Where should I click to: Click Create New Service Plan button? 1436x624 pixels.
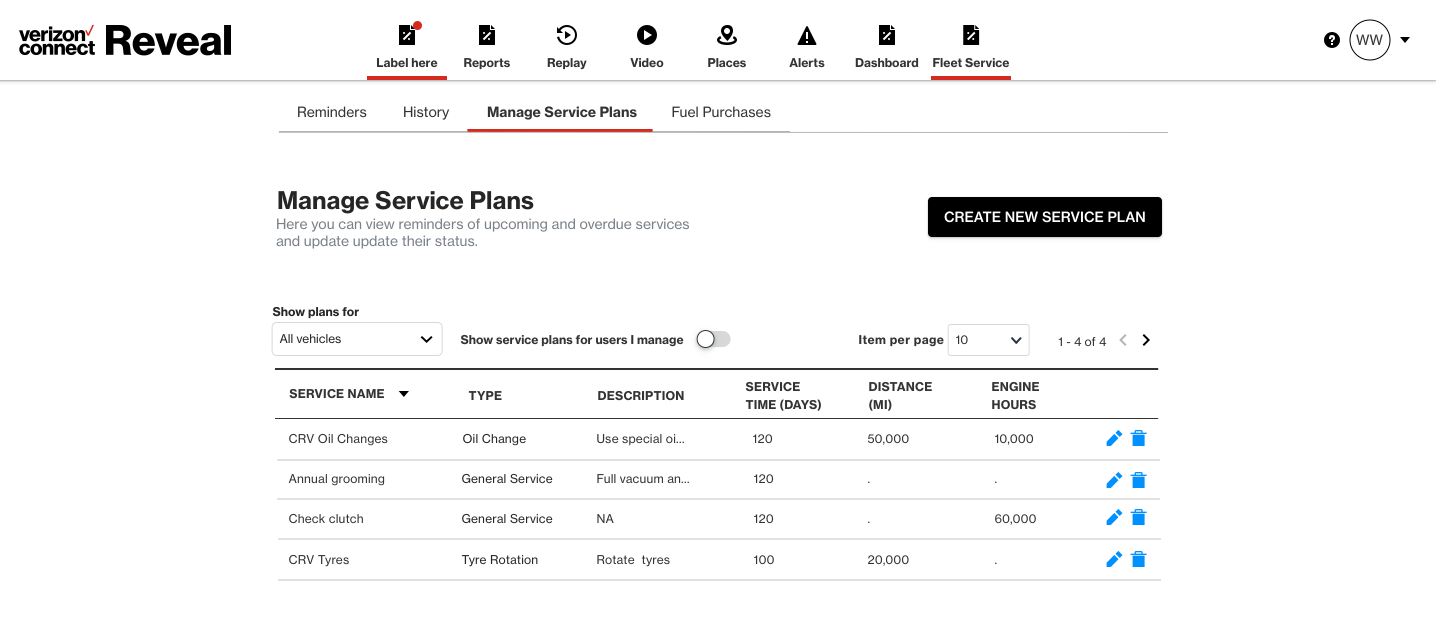pyautogui.click(x=1045, y=217)
